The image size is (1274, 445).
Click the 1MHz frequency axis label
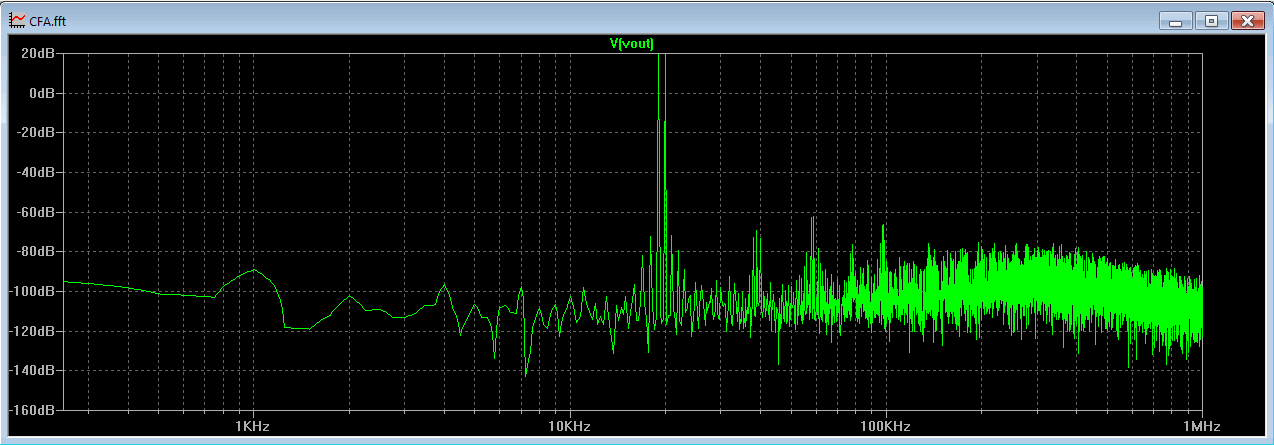(1202, 426)
